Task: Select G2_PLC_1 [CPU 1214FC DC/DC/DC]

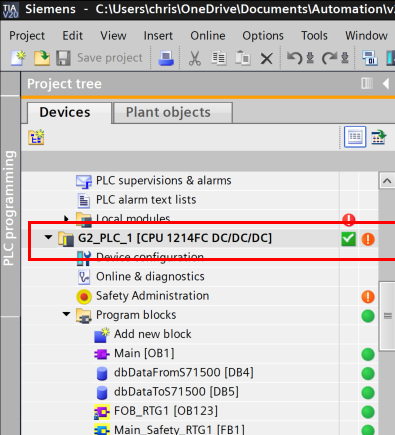Action: 175,238
